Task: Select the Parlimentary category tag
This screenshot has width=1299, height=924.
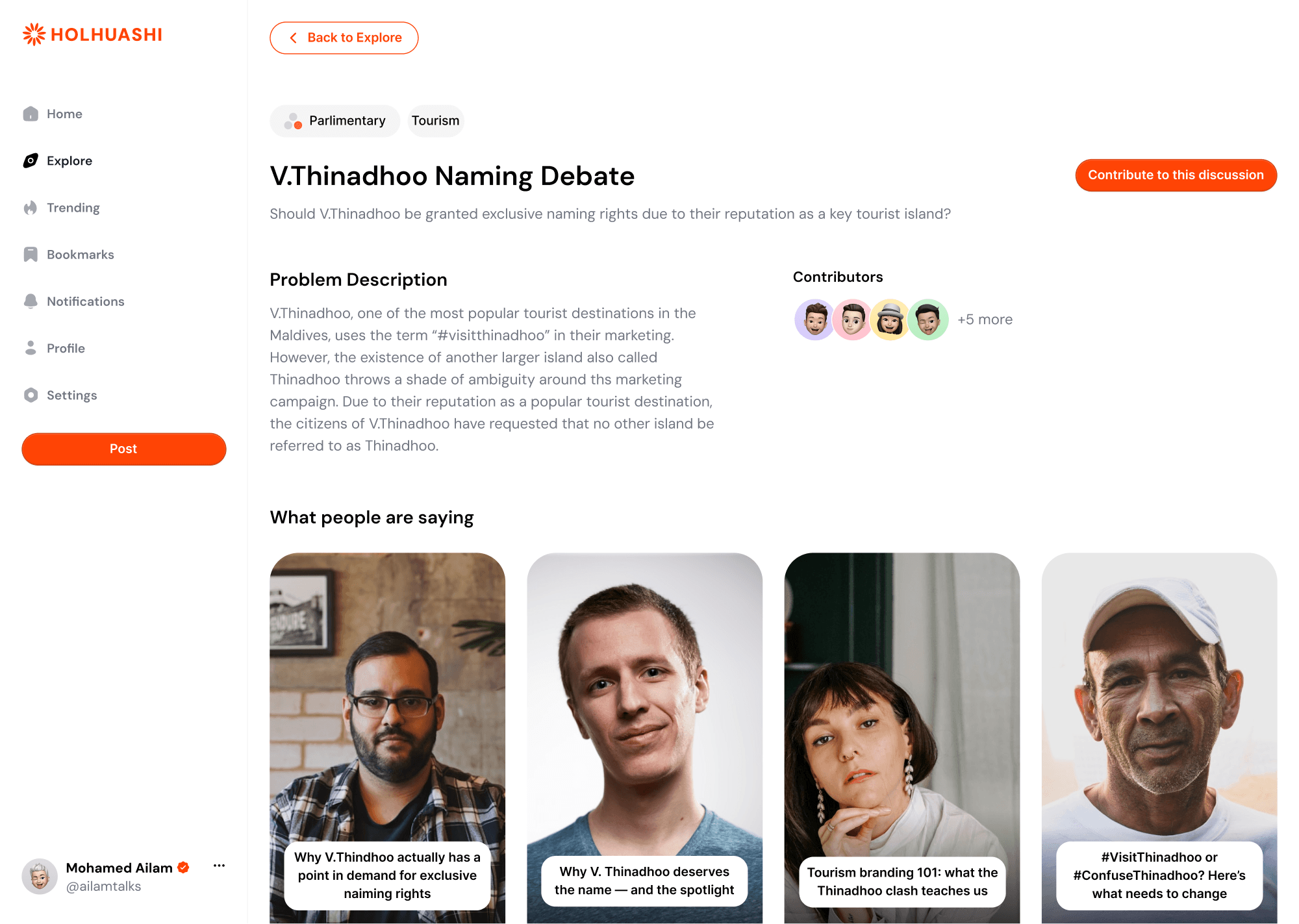Action: point(335,121)
